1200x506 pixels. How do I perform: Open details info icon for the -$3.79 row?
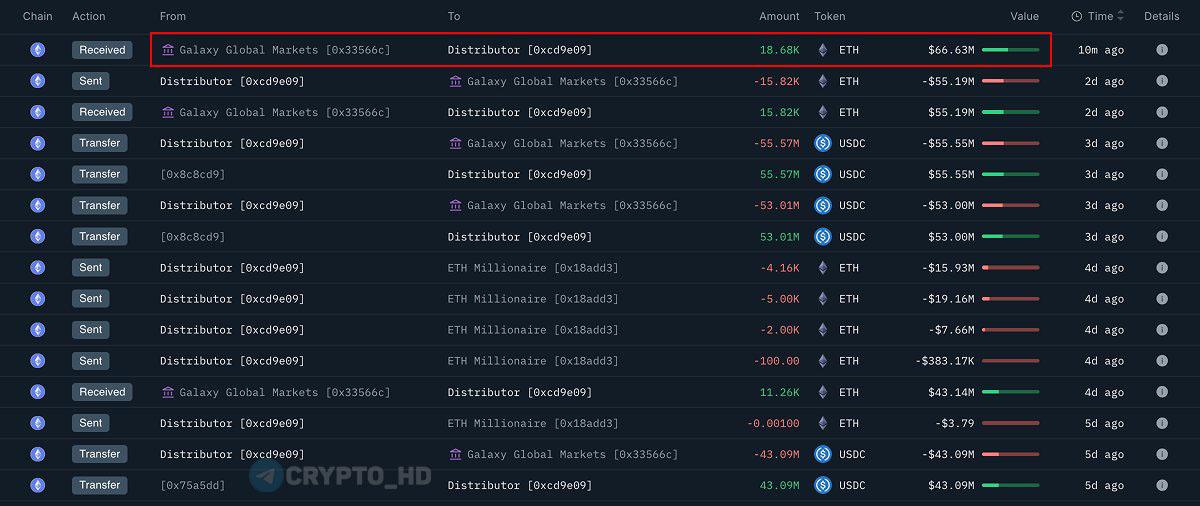(x=1161, y=423)
